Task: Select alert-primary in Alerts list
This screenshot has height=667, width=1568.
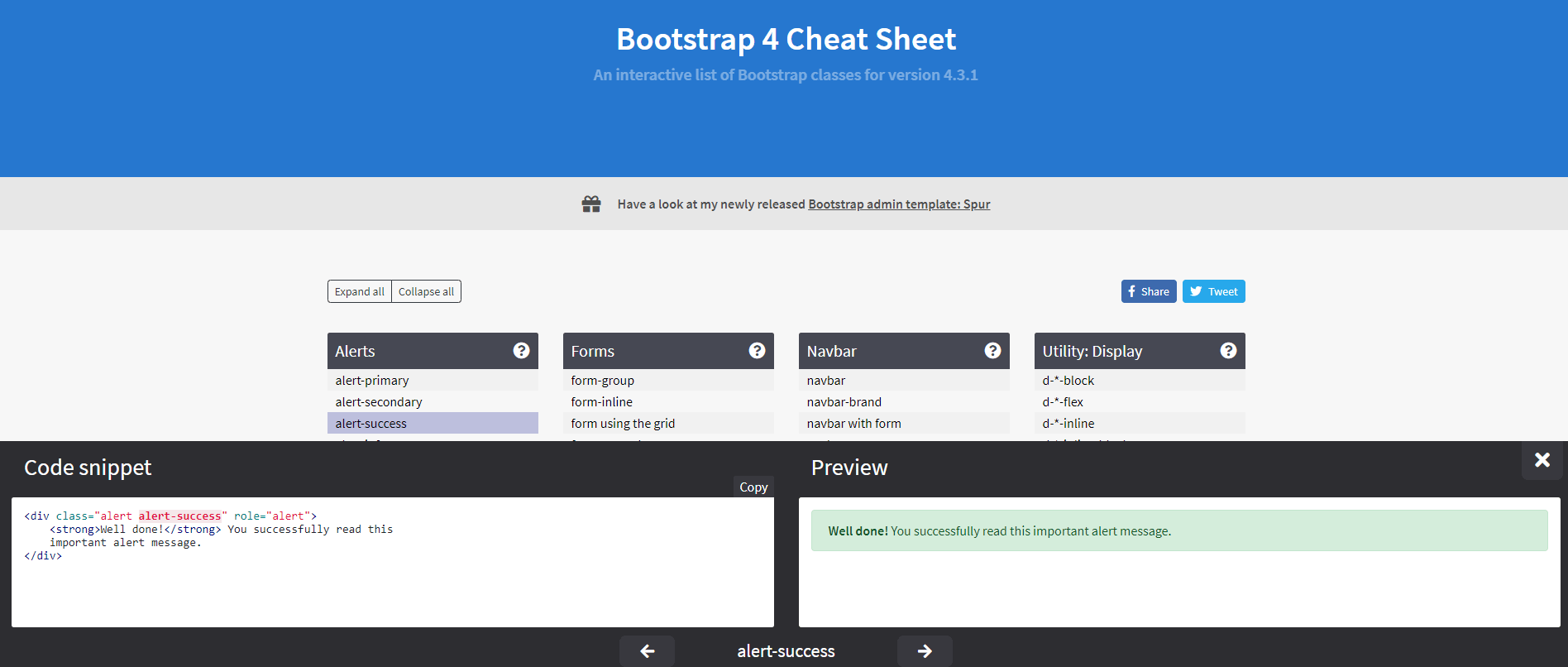Action: (x=433, y=380)
